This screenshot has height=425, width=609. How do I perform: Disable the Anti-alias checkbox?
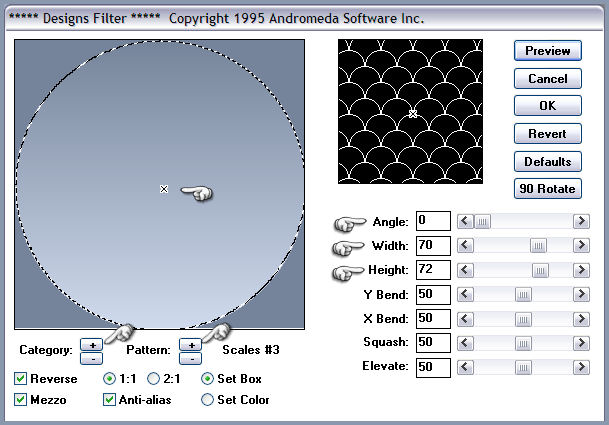(x=109, y=399)
